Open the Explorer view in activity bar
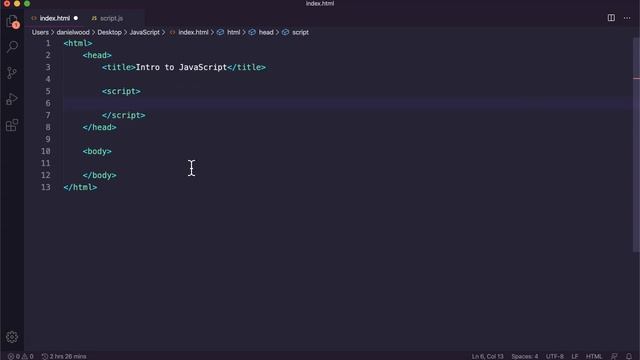Screen dimensions: 640x360 tap(12, 21)
